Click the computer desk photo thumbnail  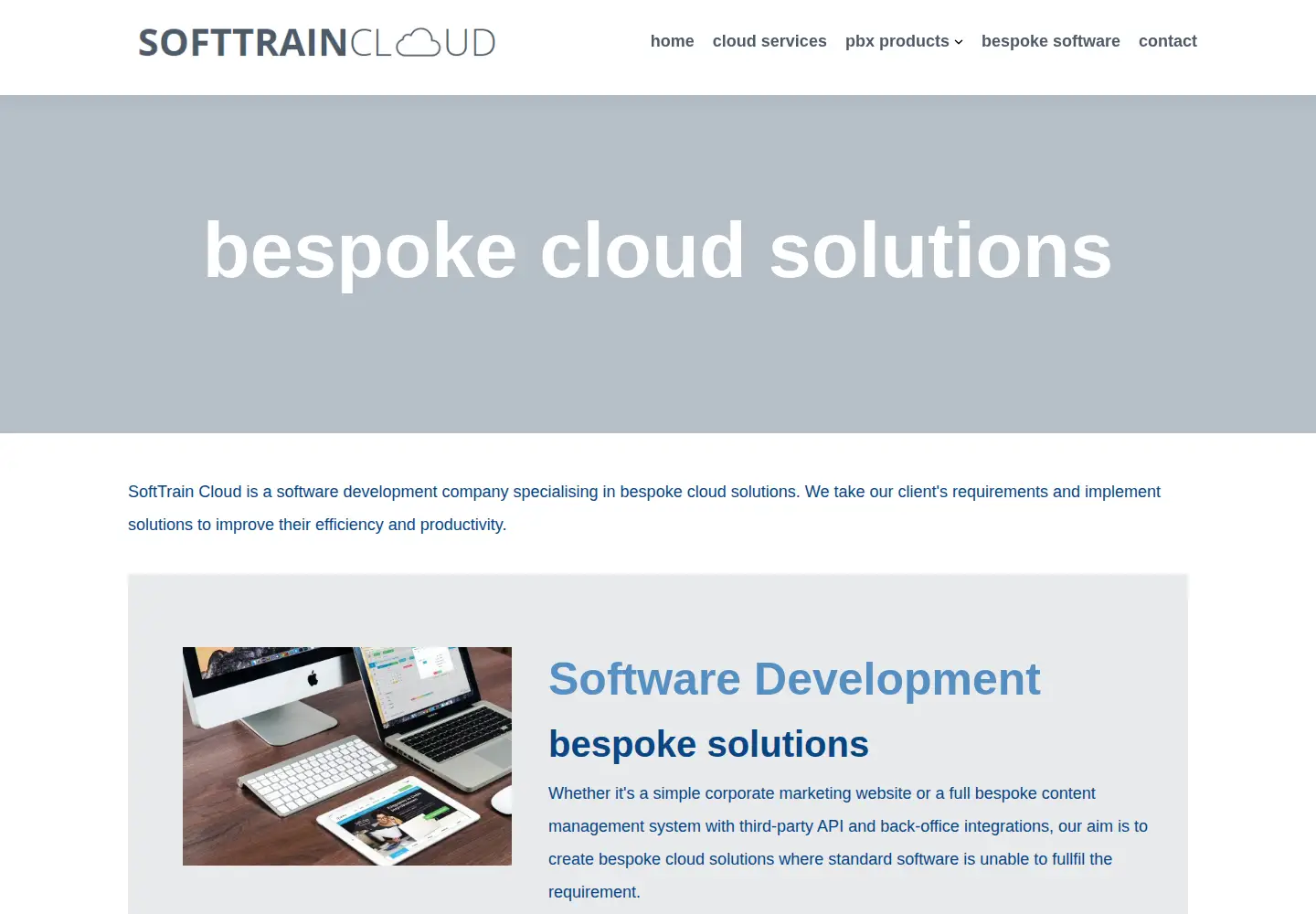347,756
